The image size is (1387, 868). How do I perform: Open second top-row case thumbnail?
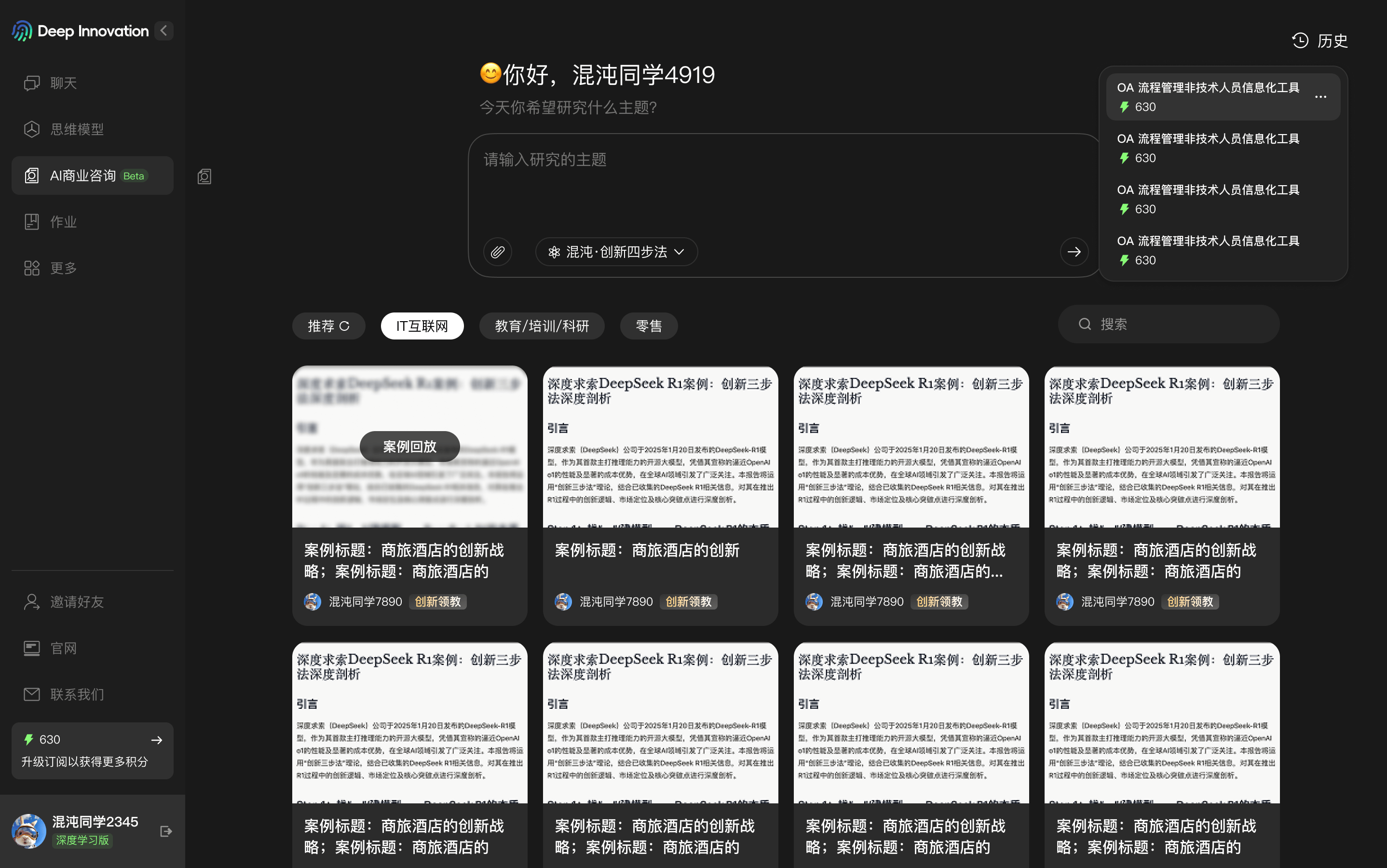click(x=660, y=447)
